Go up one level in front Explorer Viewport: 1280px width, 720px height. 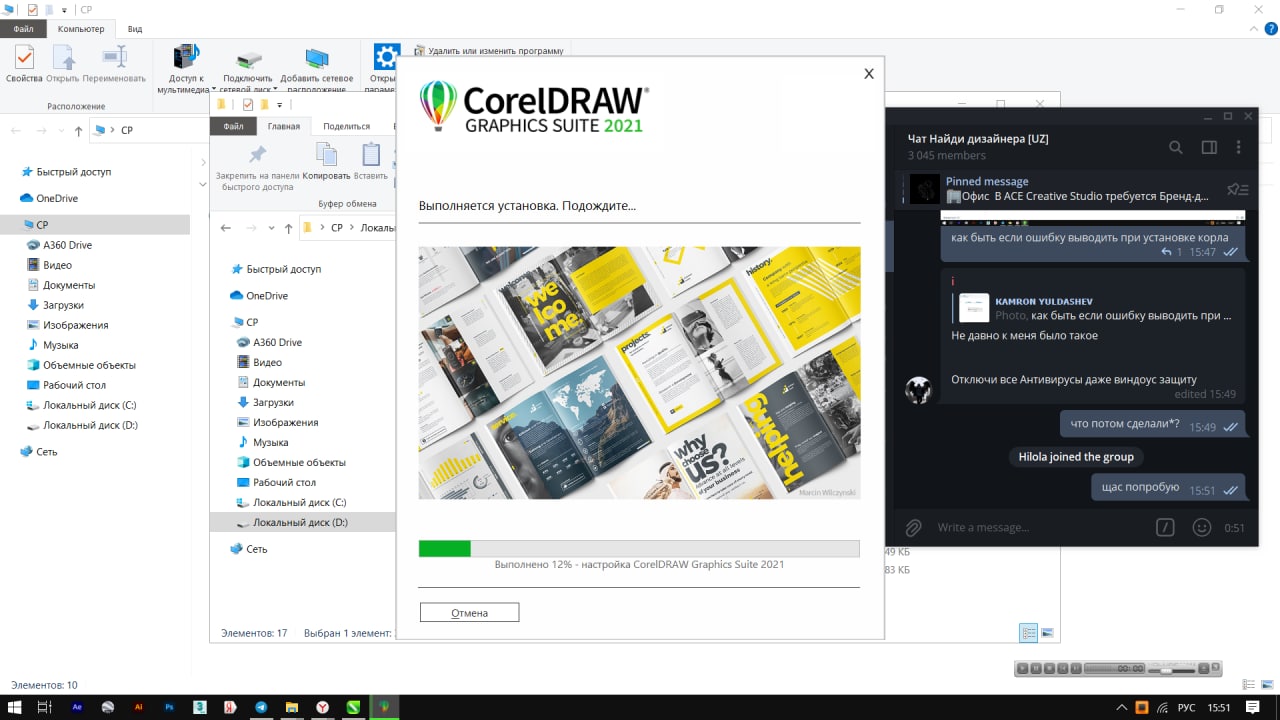[289, 228]
